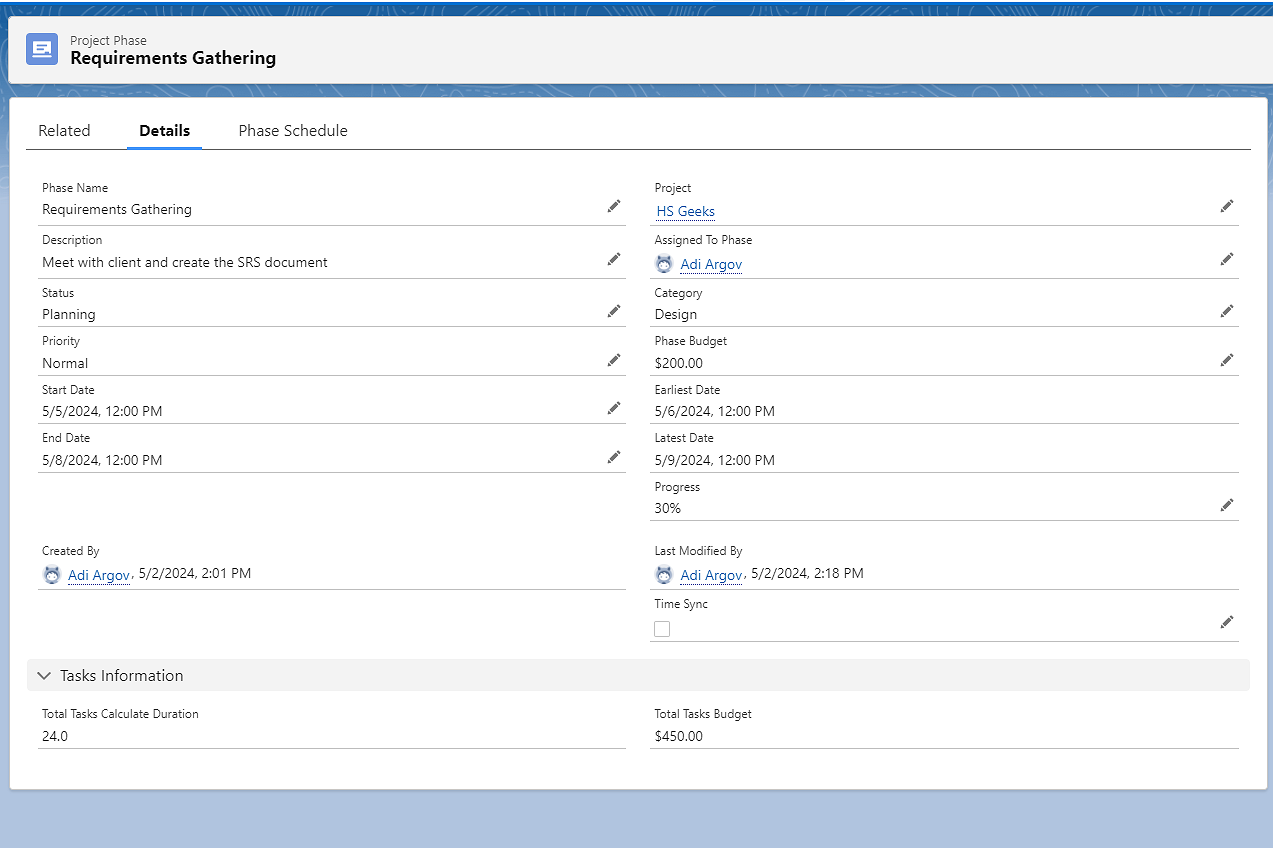Click the Phase Budget edit pencil

1227,360
